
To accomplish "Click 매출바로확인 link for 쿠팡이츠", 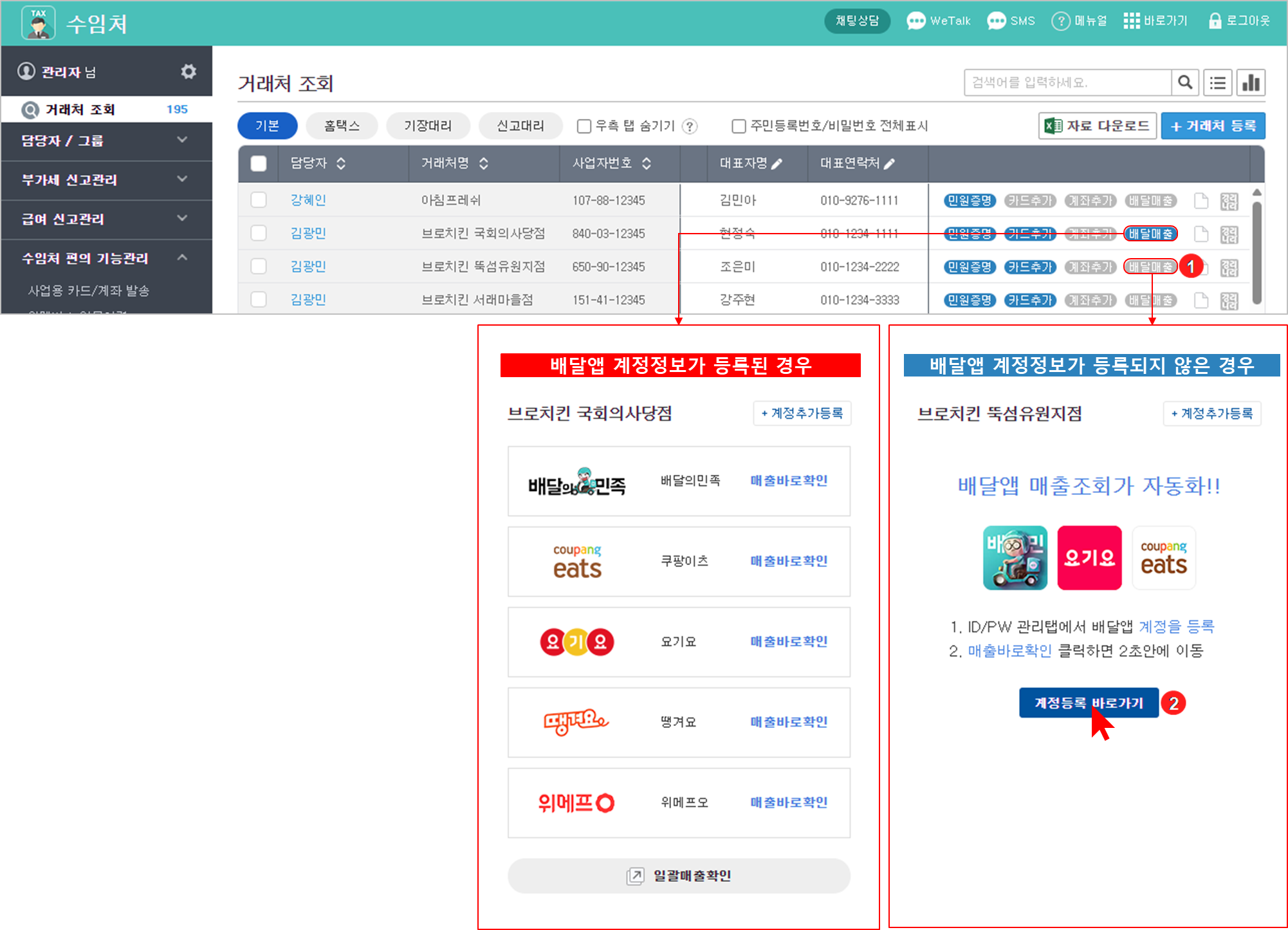I will coord(789,561).
